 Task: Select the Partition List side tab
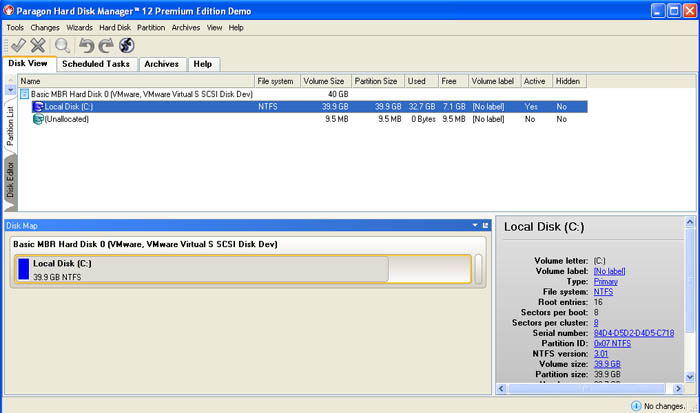(10, 126)
